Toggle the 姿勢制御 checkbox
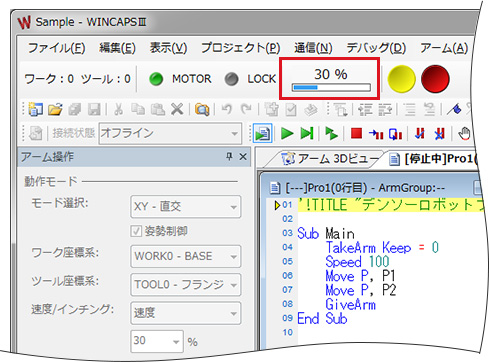The height and width of the screenshot is (362, 489). [136, 231]
